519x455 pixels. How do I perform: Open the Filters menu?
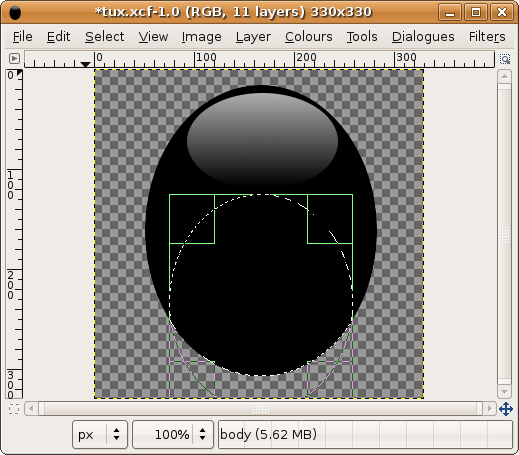click(x=487, y=37)
